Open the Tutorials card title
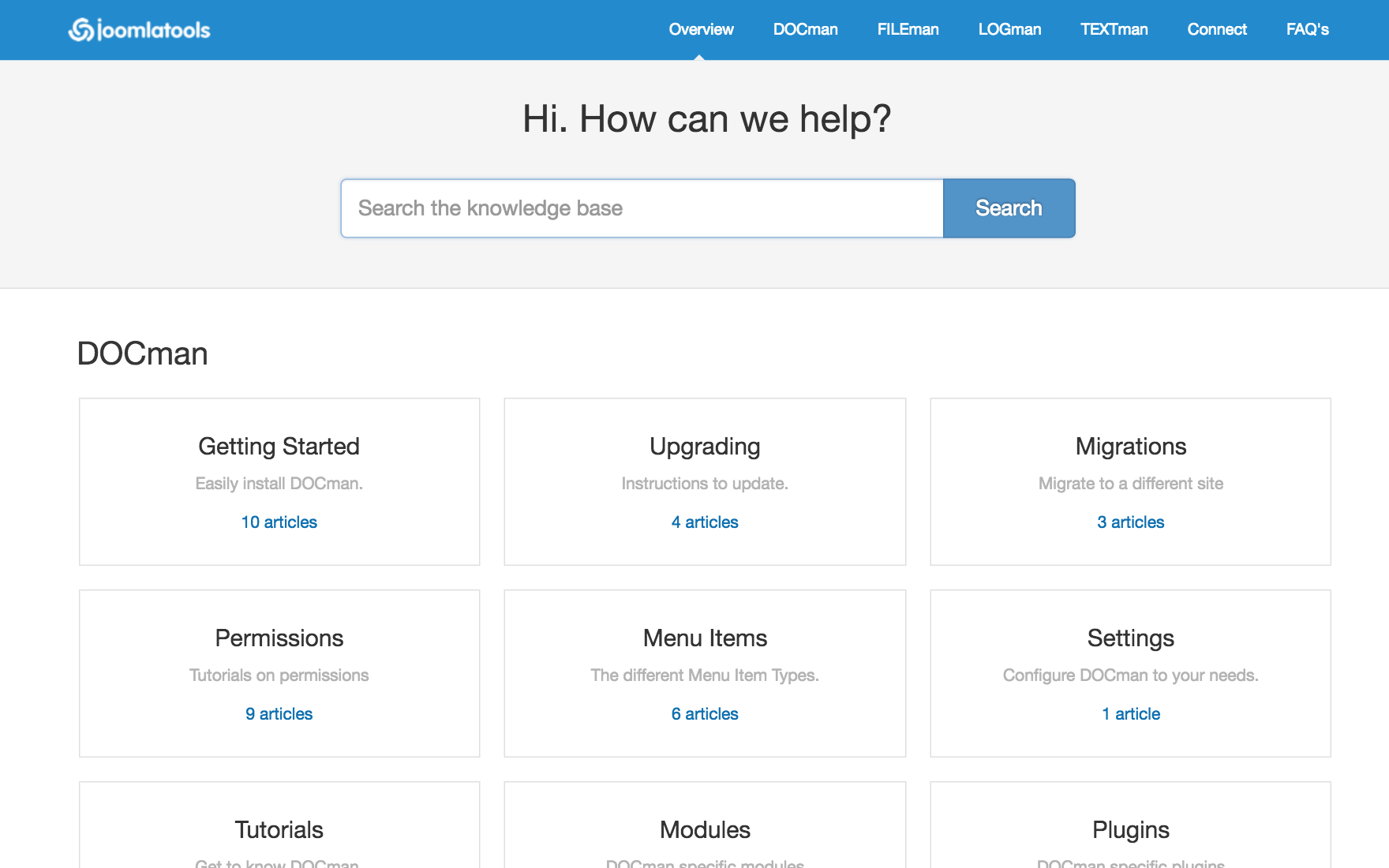1389x868 pixels. click(x=279, y=830)
